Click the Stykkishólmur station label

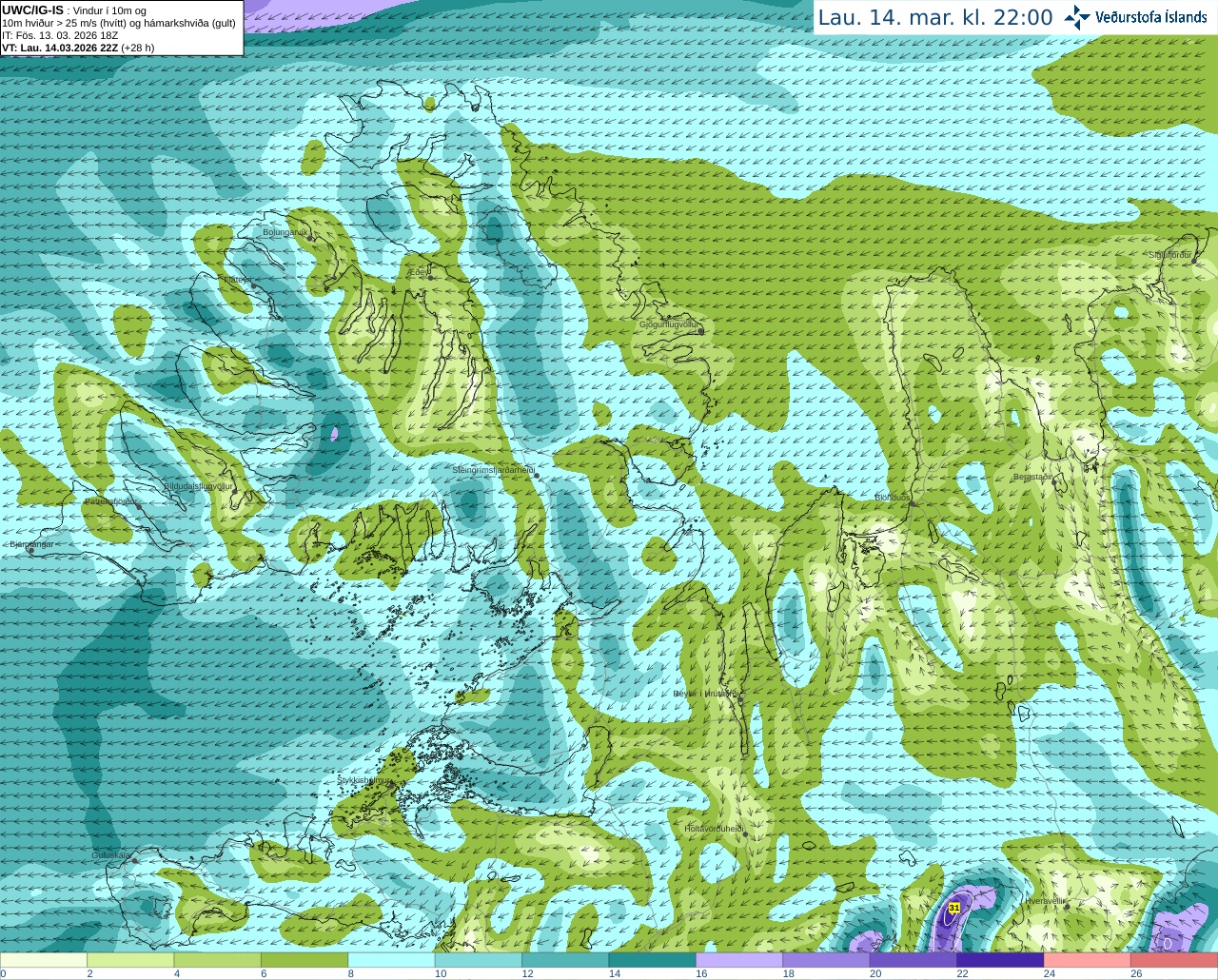point(364,779)
